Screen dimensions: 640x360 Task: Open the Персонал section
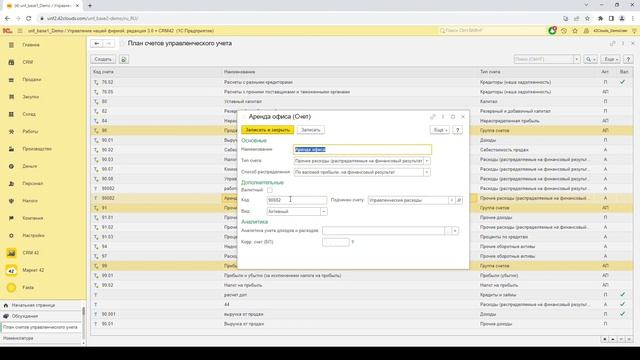[33, 184]
